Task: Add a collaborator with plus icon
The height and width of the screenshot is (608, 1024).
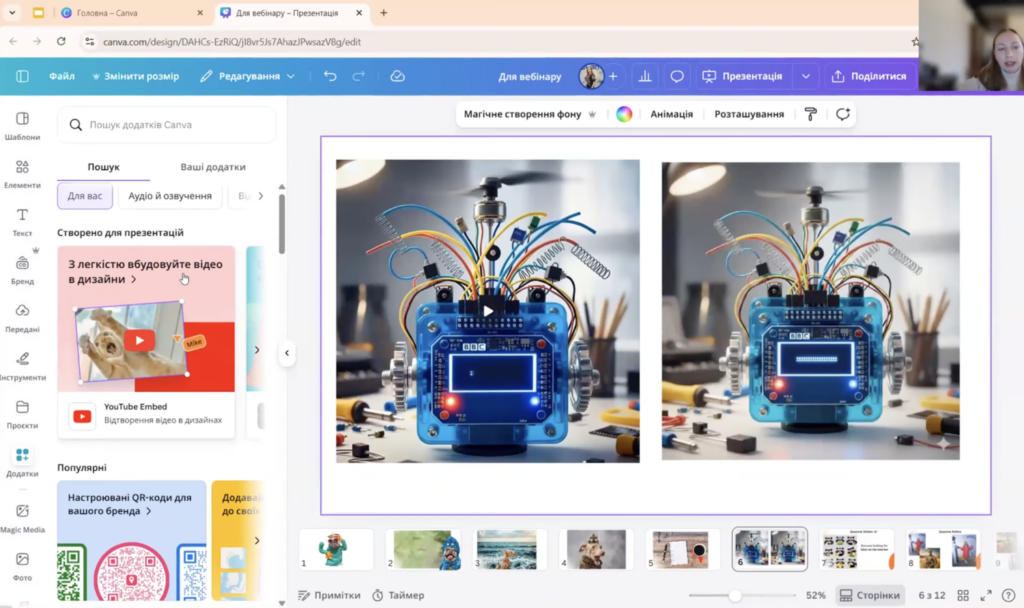Action: click(x=613, y=76)
